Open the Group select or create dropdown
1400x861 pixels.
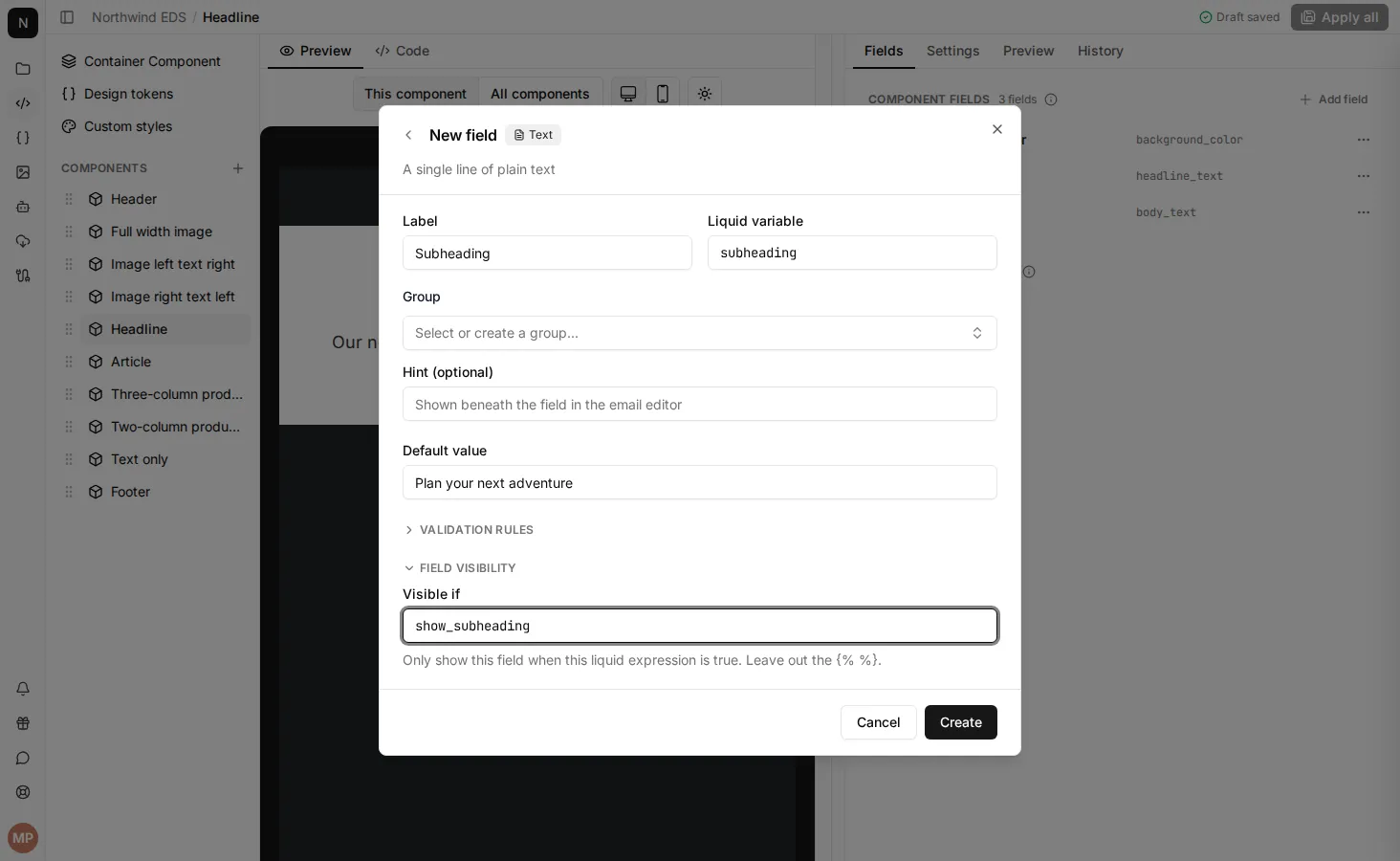tap(700, 333)
